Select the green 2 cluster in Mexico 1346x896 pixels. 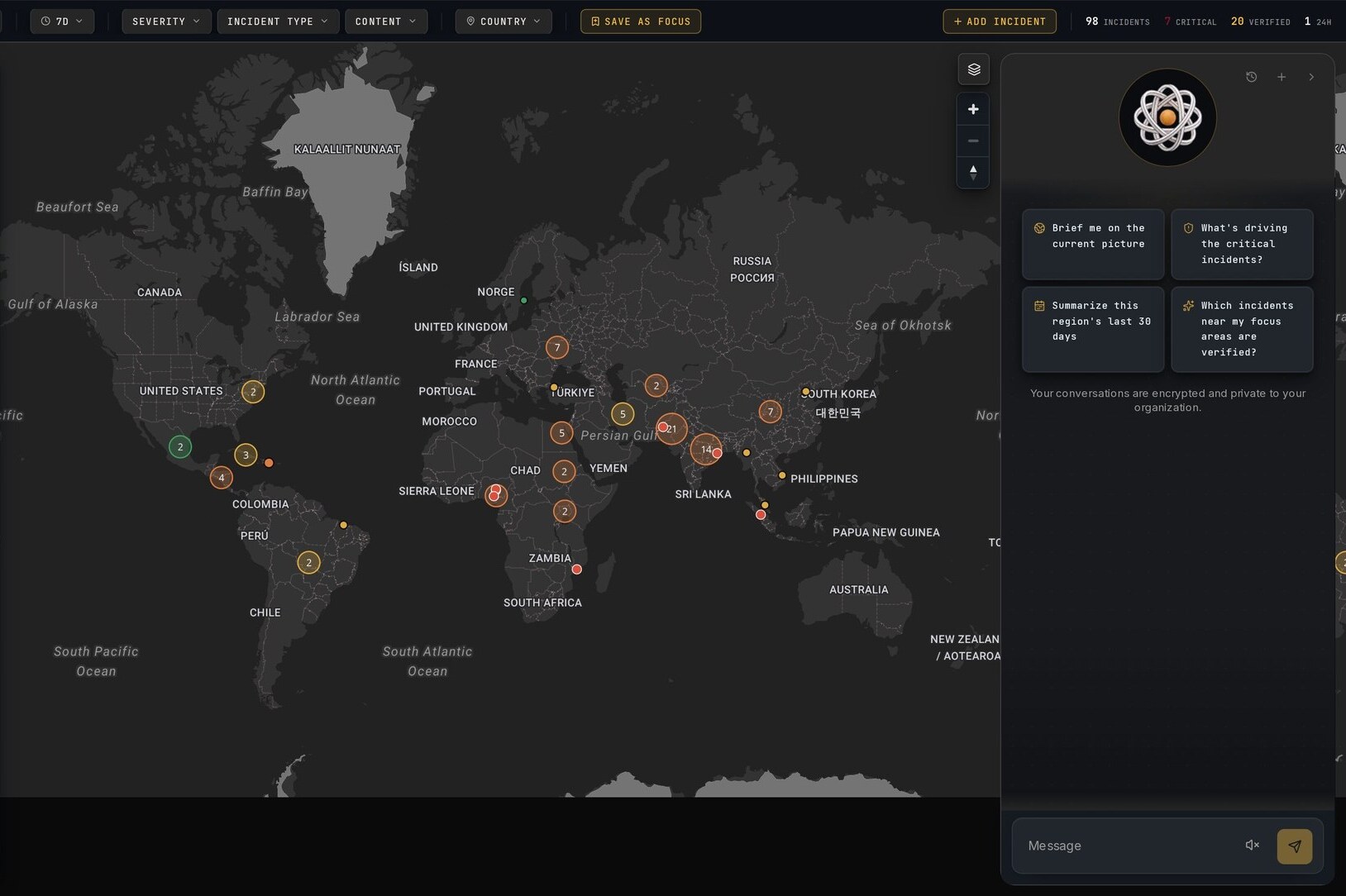pos(180,447)
